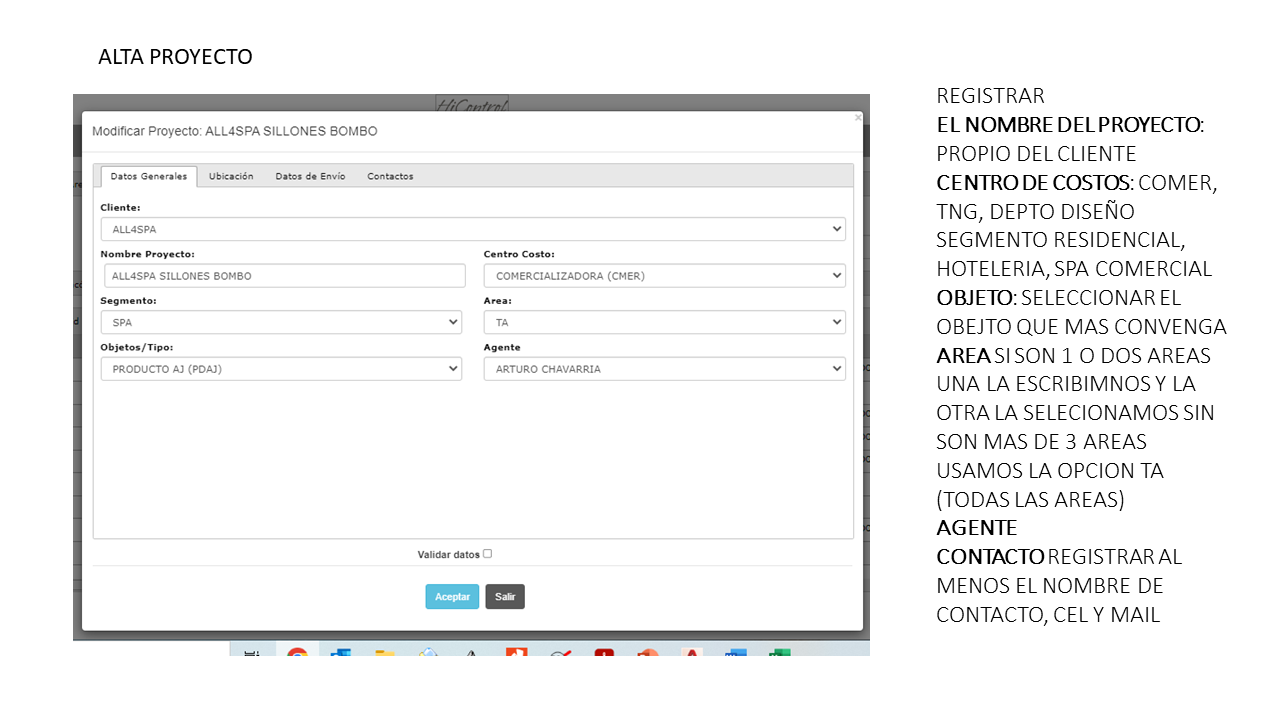Click the Nombre Proyecto text field
Image resolution: width=1280 pixels, height=720 pixels.
pyautogui.click(x=284, y=276)
